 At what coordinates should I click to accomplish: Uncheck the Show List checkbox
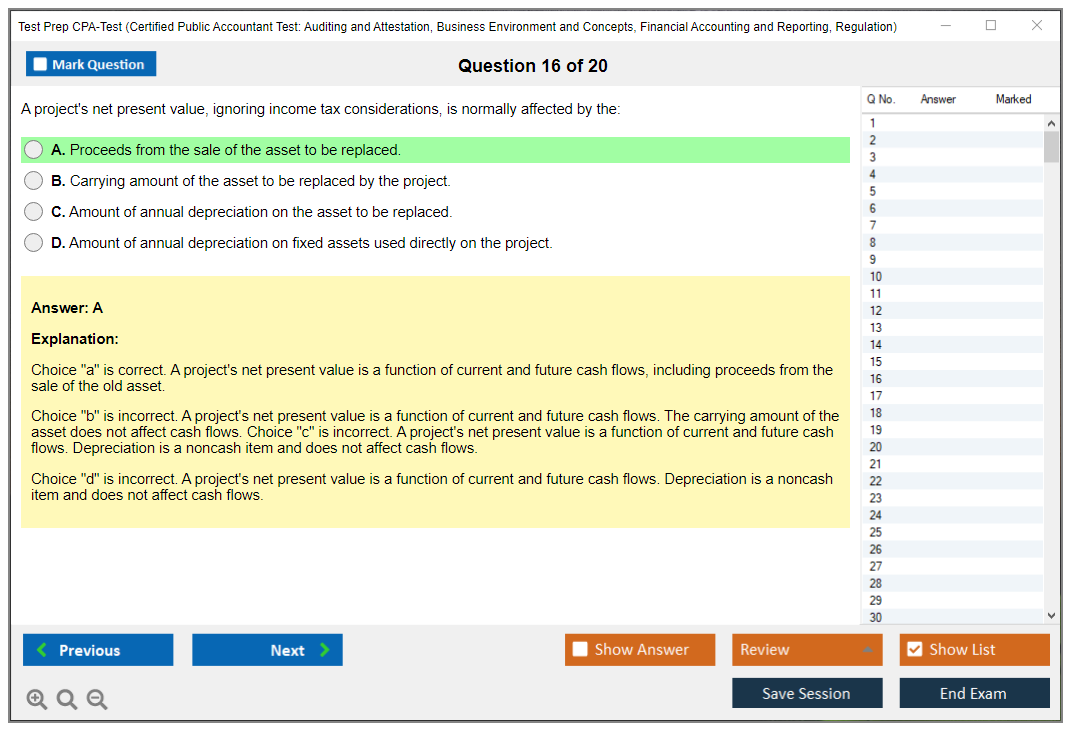(914, 650)
